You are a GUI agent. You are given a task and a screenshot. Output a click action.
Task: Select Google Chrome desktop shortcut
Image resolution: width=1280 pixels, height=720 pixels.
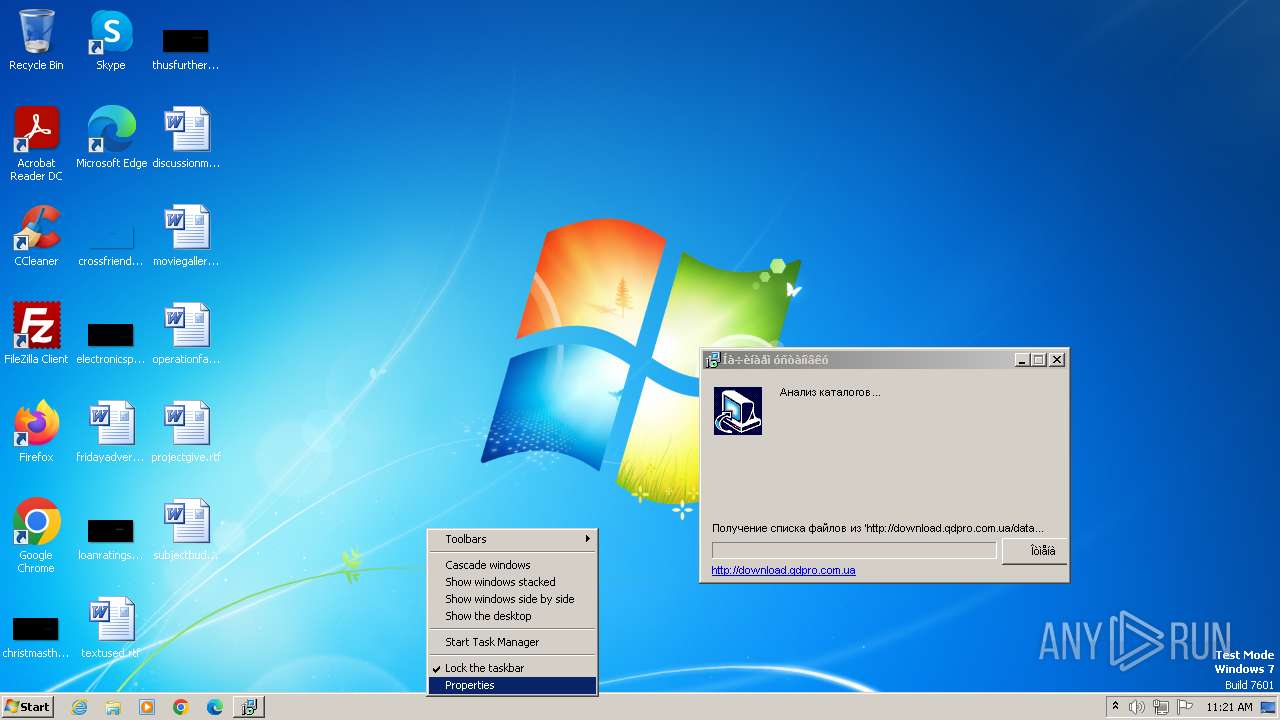tap(36, 536)
